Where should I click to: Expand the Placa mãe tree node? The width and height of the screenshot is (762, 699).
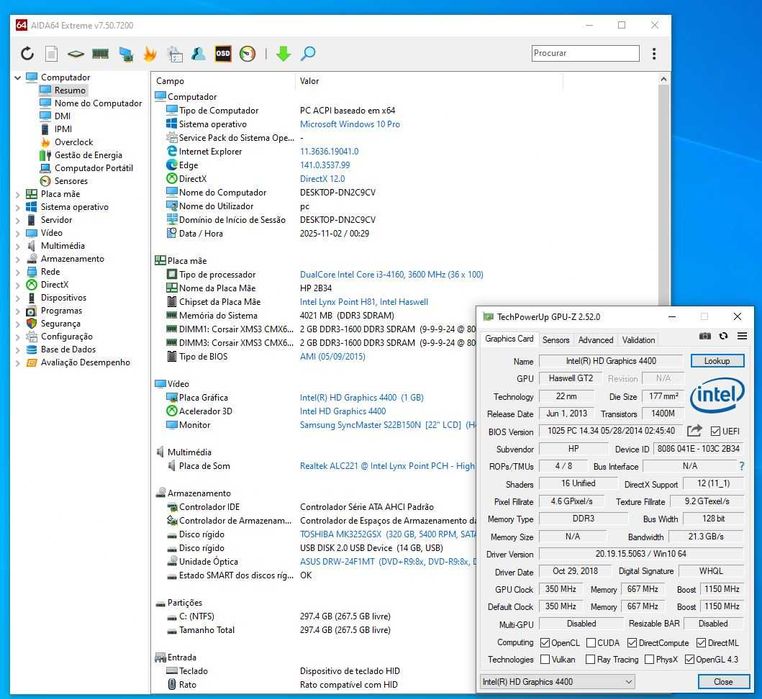click(17, 194)
